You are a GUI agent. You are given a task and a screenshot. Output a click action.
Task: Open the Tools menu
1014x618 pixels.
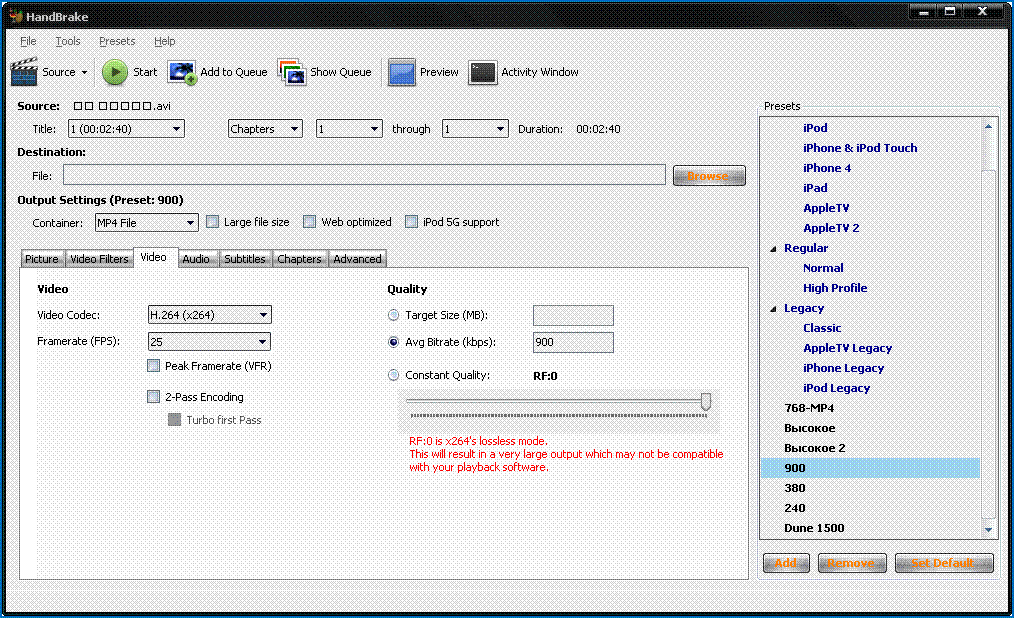68,41
